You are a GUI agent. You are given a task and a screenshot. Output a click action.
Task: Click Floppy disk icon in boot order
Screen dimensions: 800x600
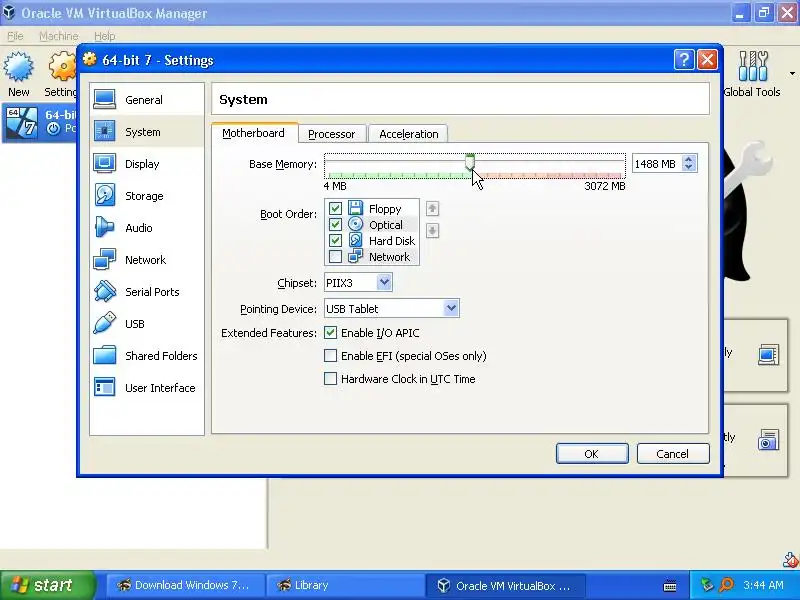click(355, 208)
